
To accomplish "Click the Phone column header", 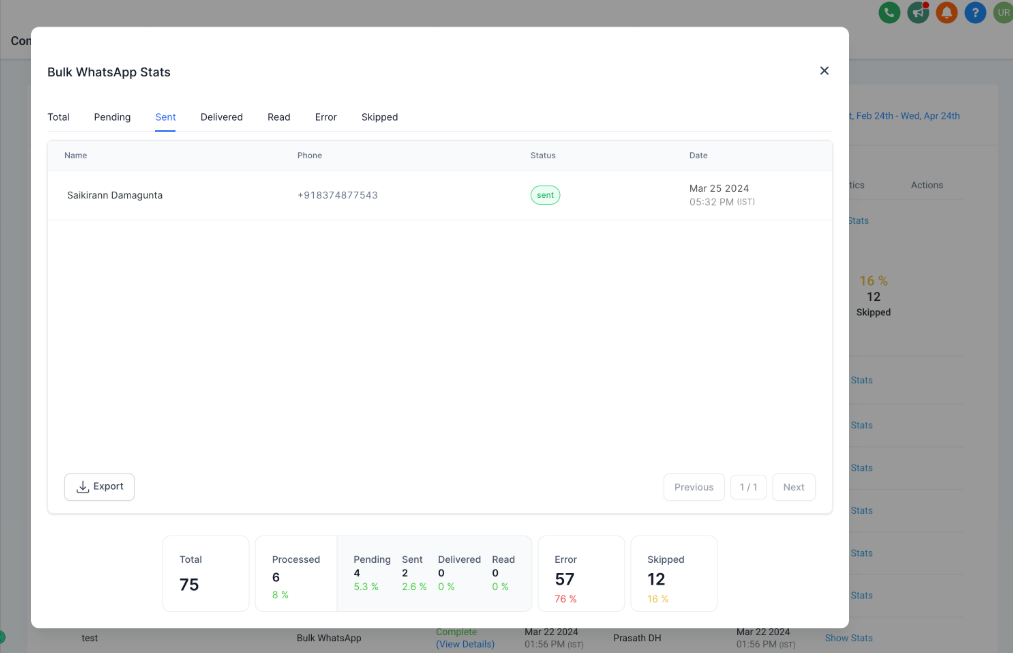I will pos(309,155).
